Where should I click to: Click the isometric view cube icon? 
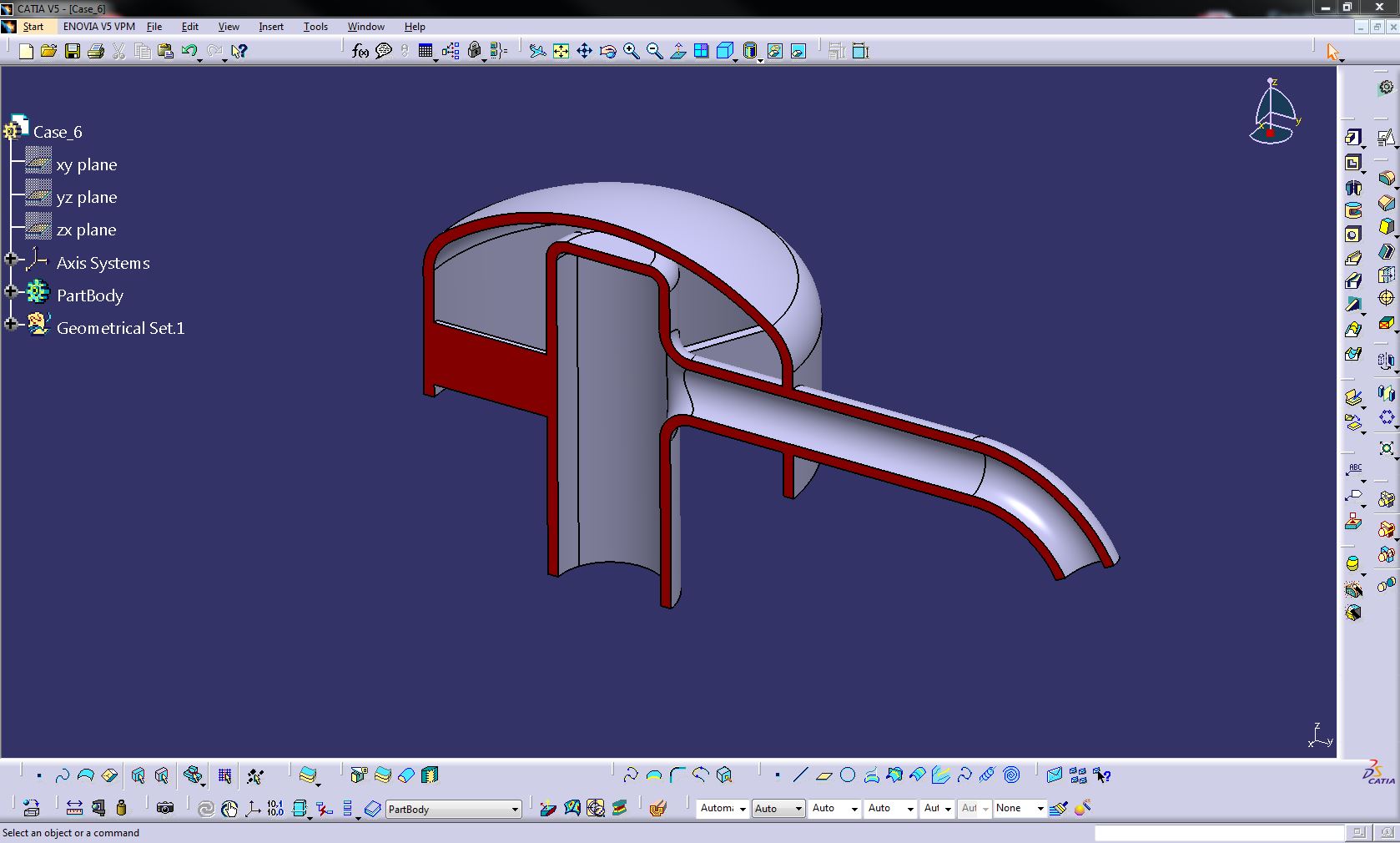725,51
